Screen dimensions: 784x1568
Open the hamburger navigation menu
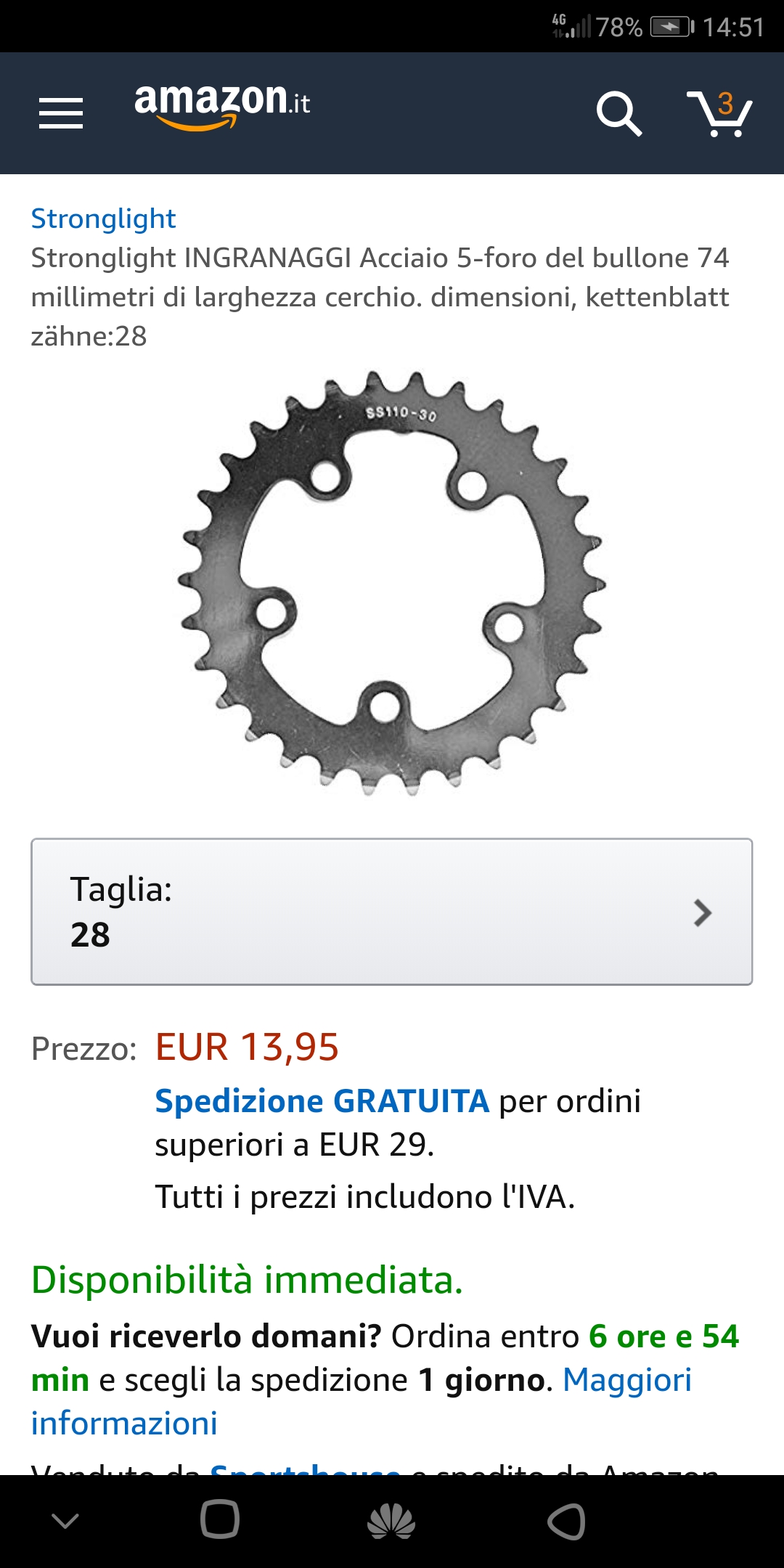(x=61, y=113)
